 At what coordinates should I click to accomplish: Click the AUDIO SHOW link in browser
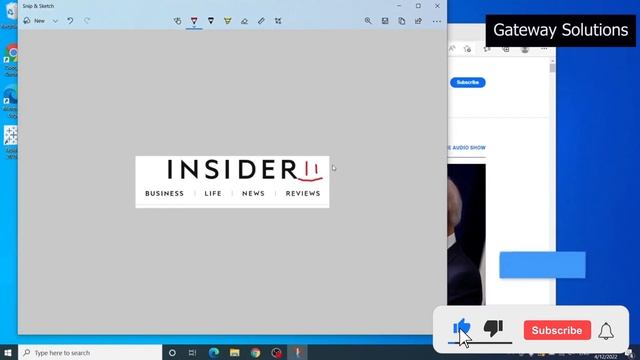(x=467, y=148)
